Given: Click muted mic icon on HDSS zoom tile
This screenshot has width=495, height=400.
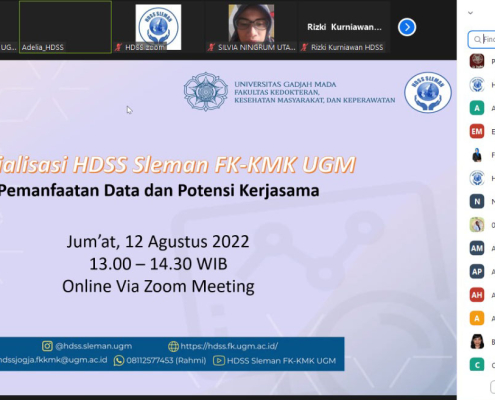Looking at the screenshot, I should (118, 47).
